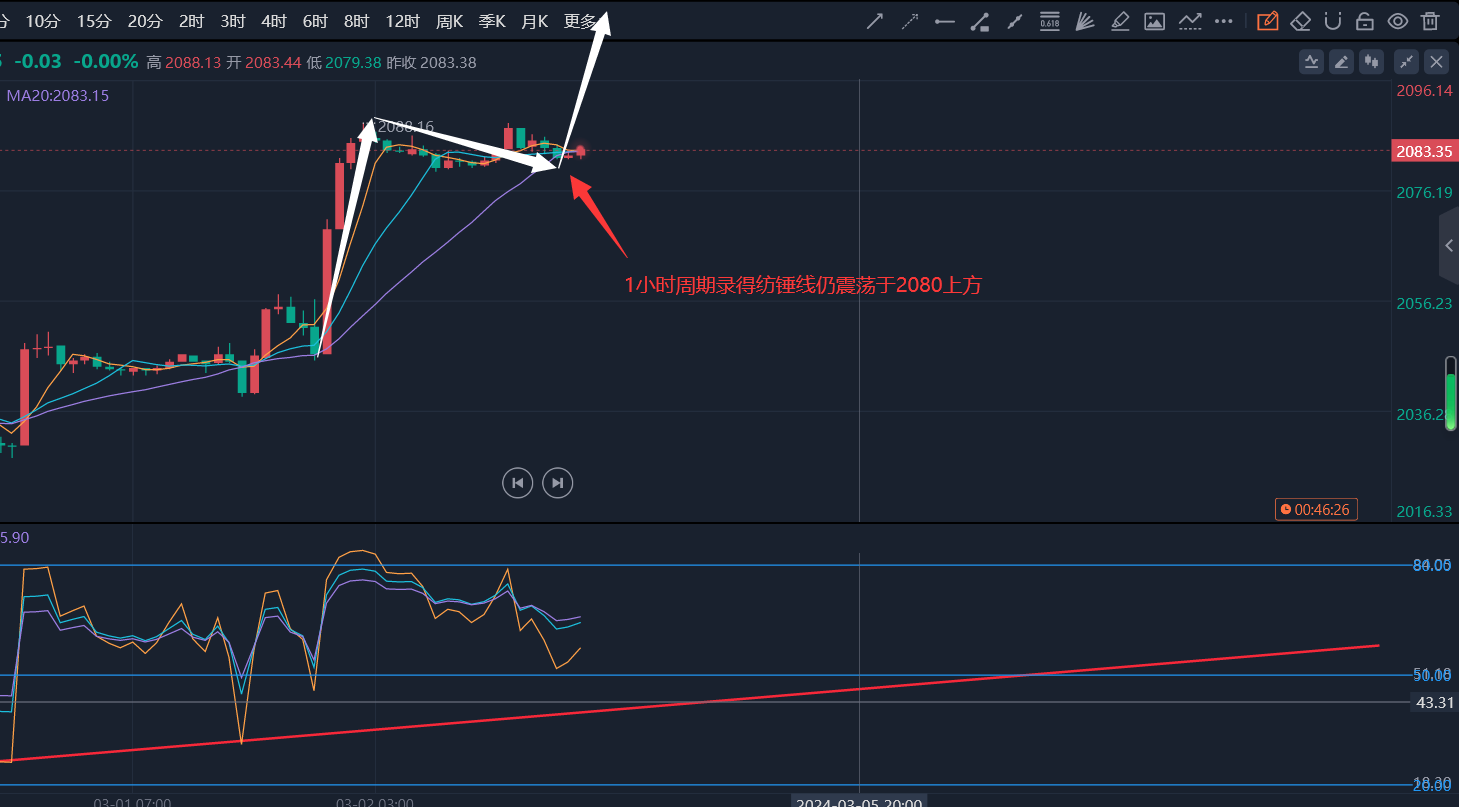The height and width of the screenshot is (807, 1459).
Task: Click the -0.00% change percentage
Action: [x=106, y=61]
